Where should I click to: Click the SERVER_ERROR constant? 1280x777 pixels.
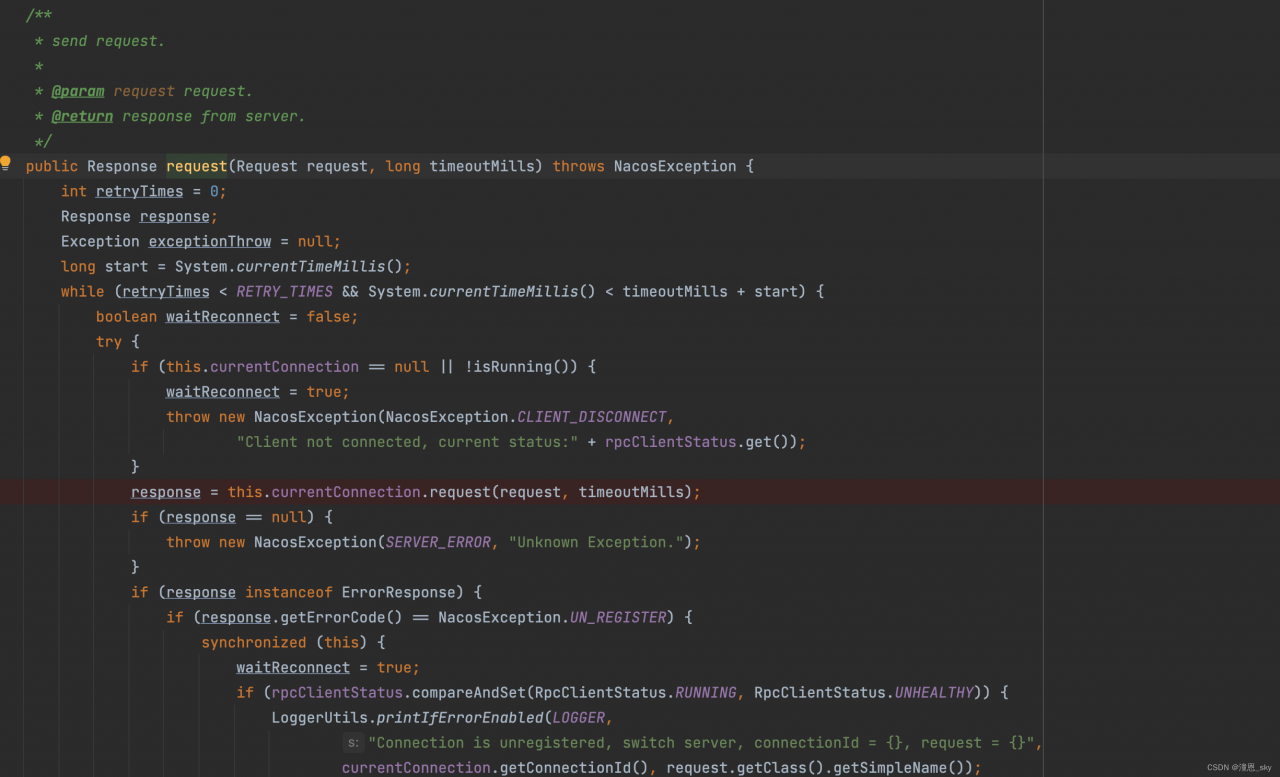coord(438,542)
